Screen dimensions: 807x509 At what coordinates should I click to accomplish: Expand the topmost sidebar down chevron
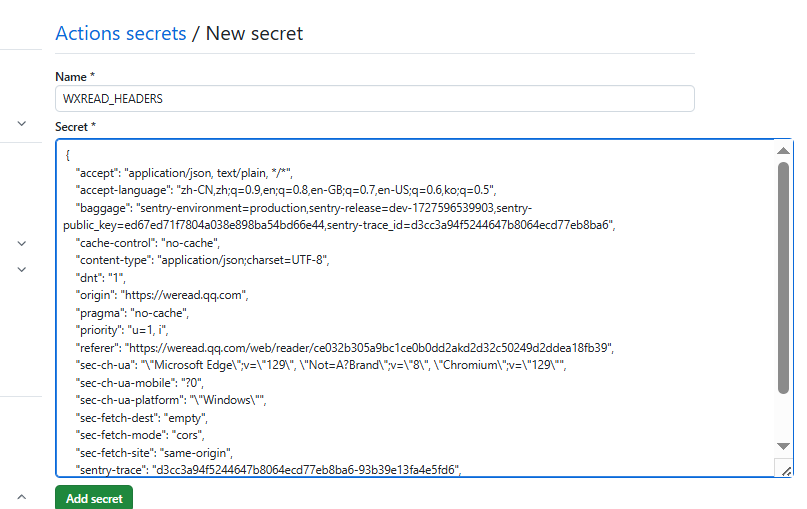[x=22, y=124]
